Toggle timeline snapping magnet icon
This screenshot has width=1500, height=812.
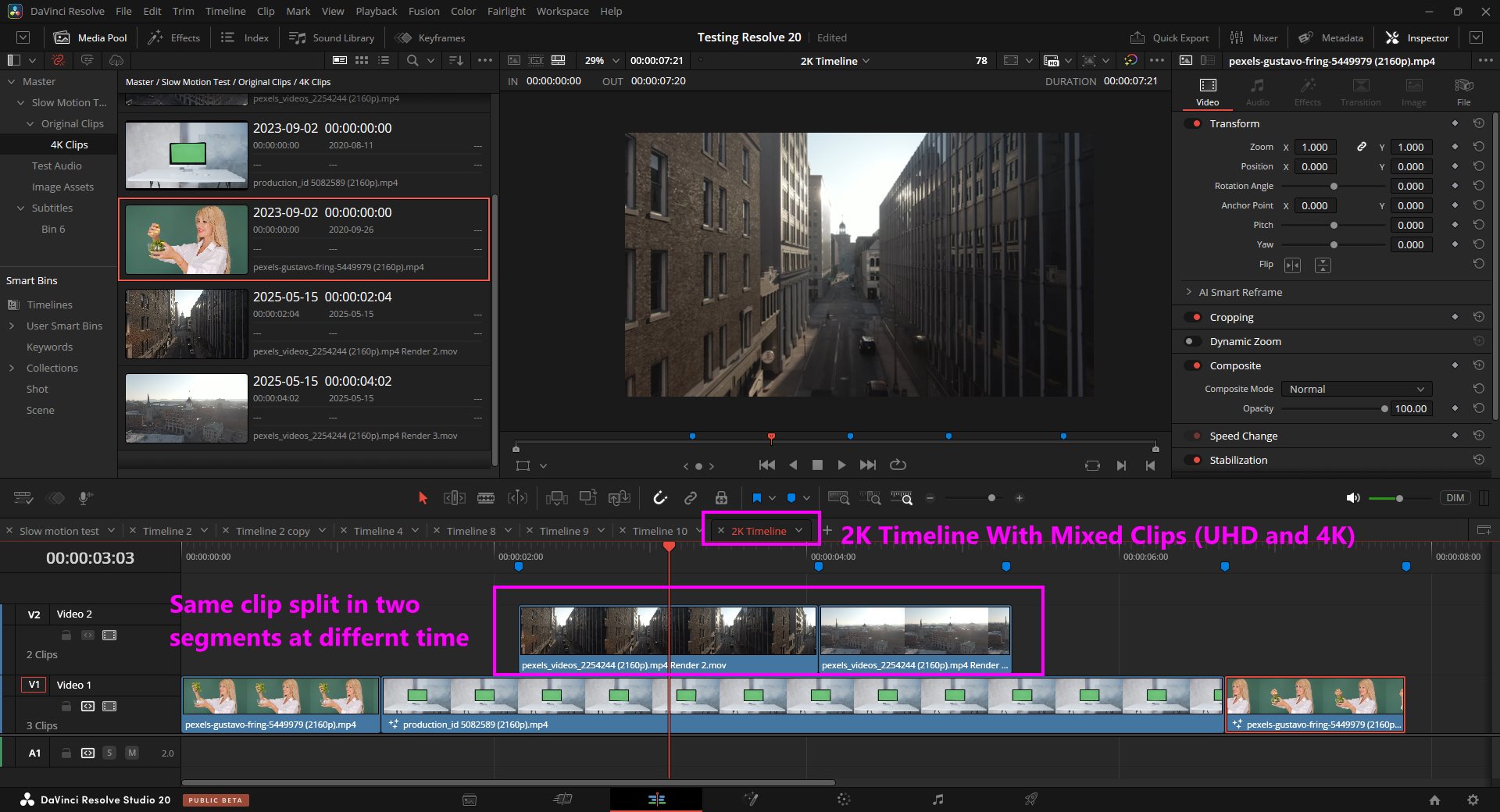(x=660, y=498)
